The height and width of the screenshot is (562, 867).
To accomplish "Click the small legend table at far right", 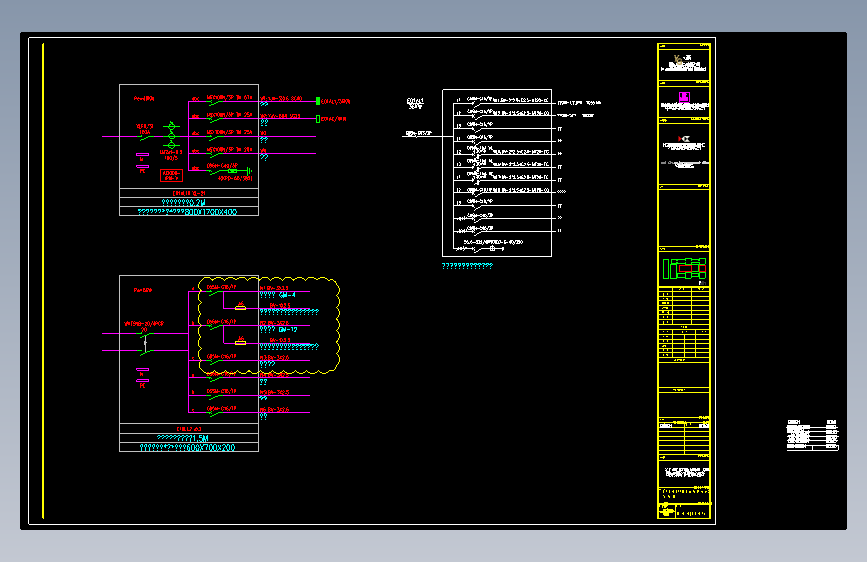I will [x=812, y=435].
